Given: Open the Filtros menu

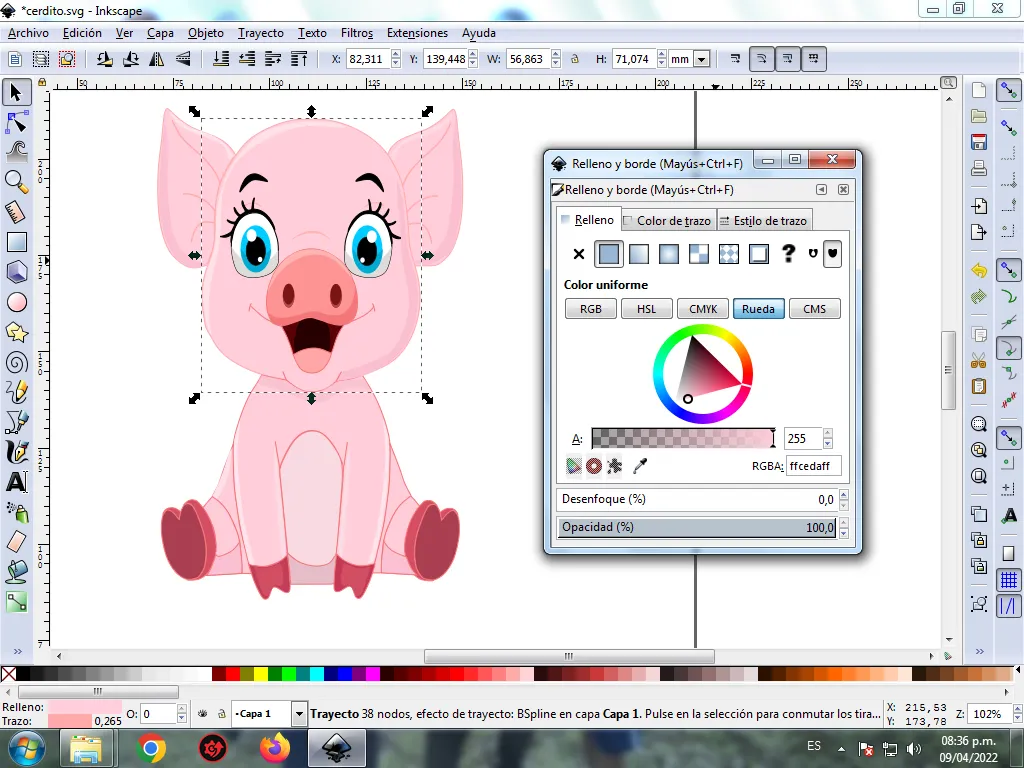Looking at the screenshot, I should click(357, 33).
